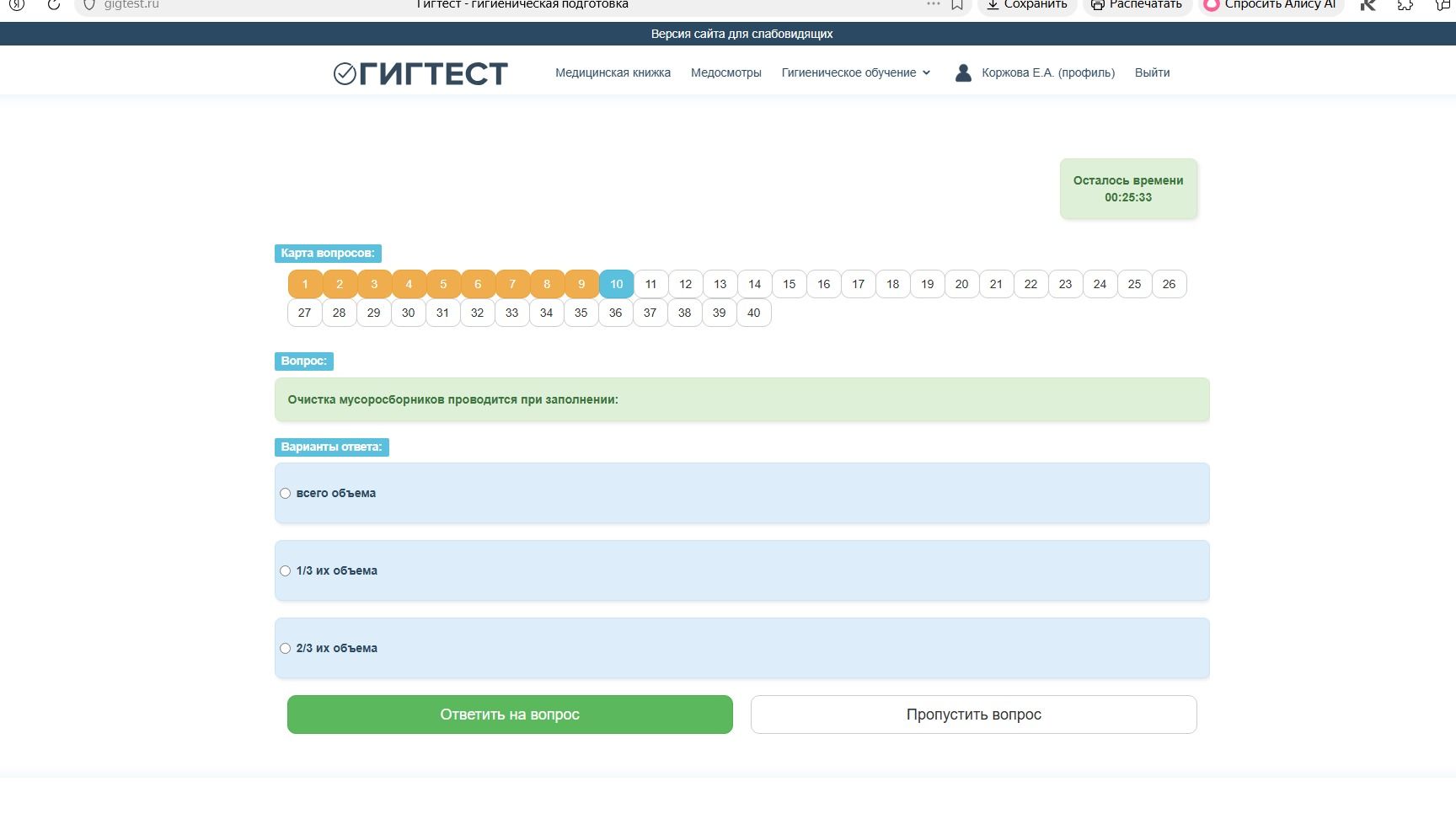Viewport: 1456px width, 819px height.
Task: Jump to question 36
Action: (x=615, y=313)
